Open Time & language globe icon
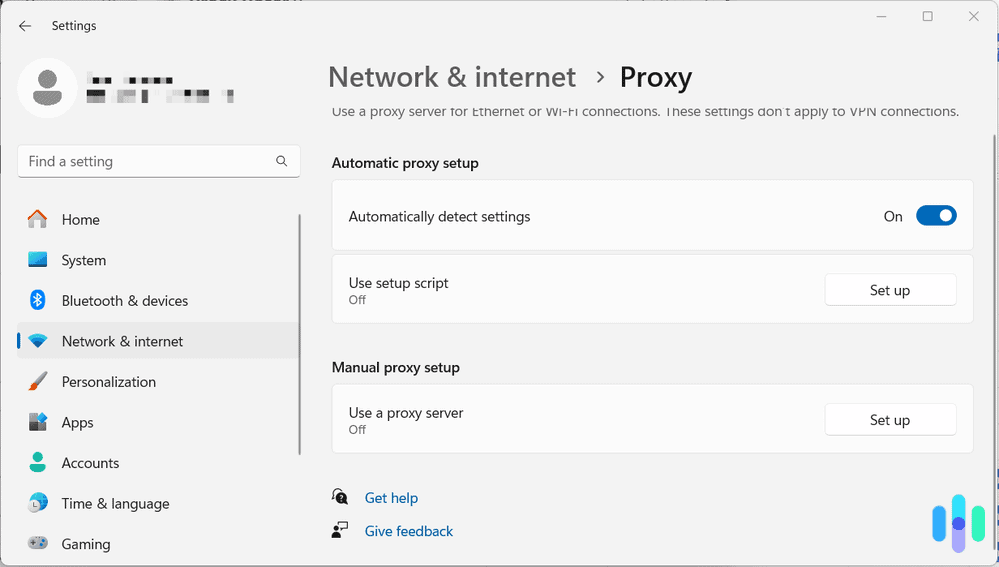Screen dimensions: 999x567 click(x=38, y=503)
